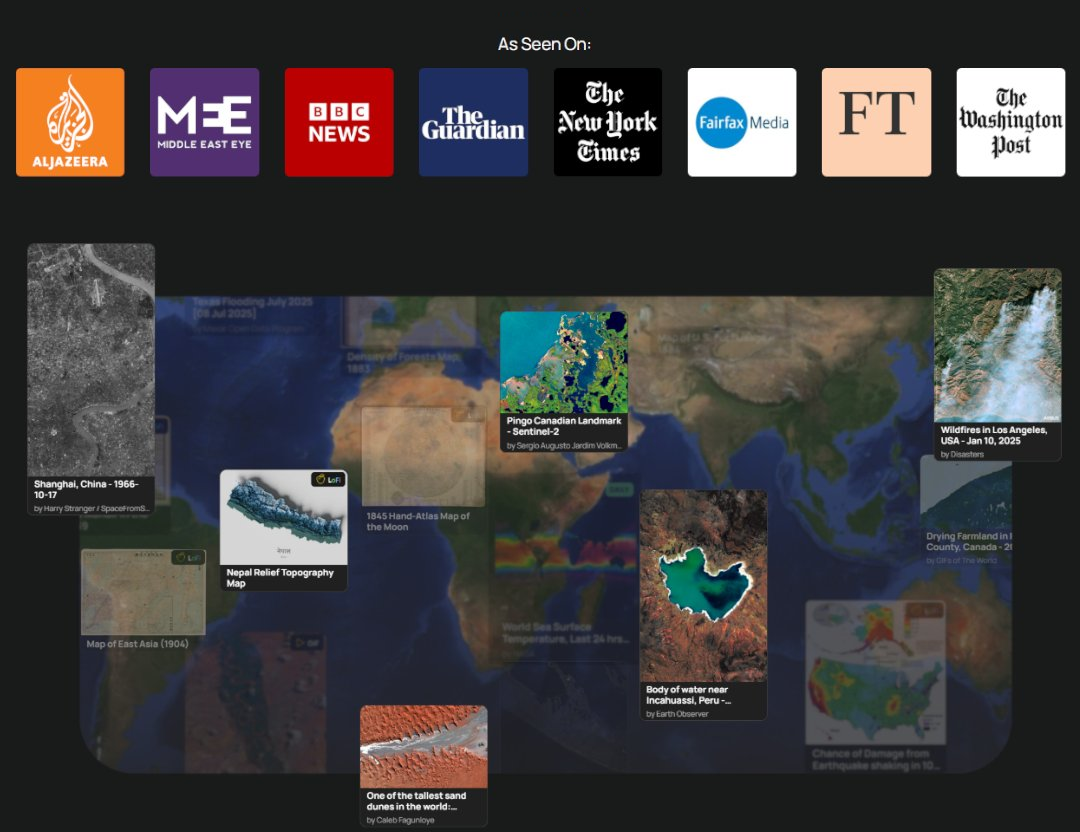Open the earthquake damage chance US map
The width and height of the screenshot is (1080, 832).
[x=875, y=673]
